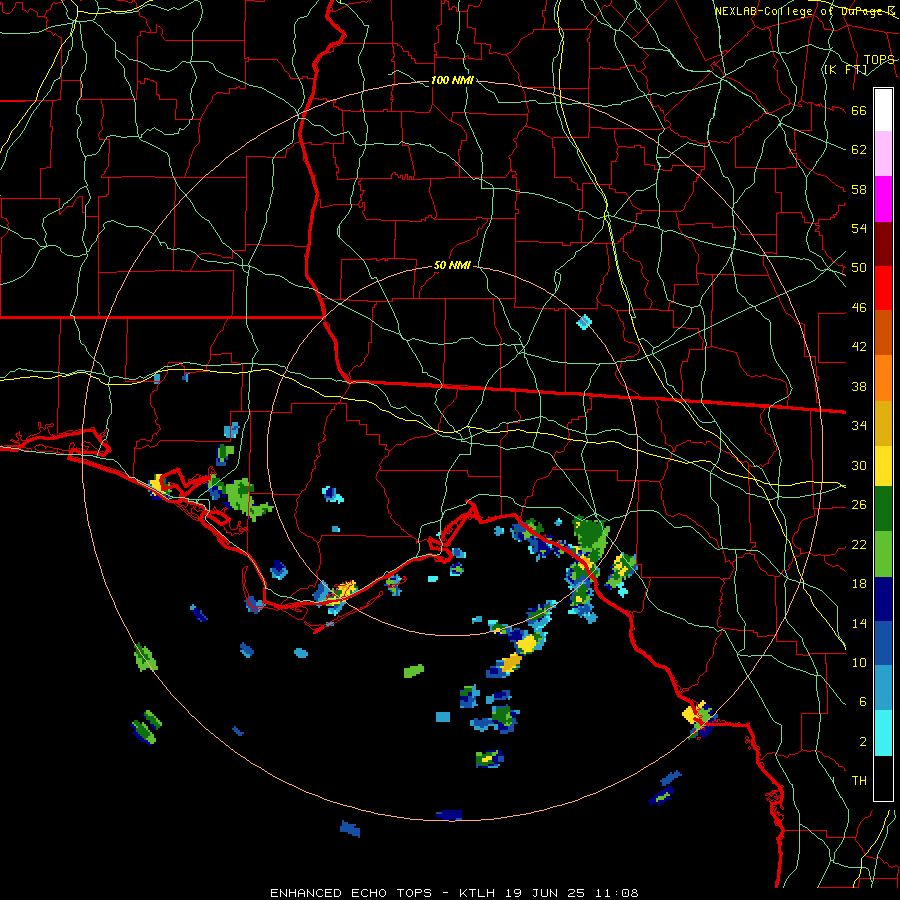Select the dark red legend swatch
The width and height of the screenshot is (900, 900).
click(x=883, y=244)
